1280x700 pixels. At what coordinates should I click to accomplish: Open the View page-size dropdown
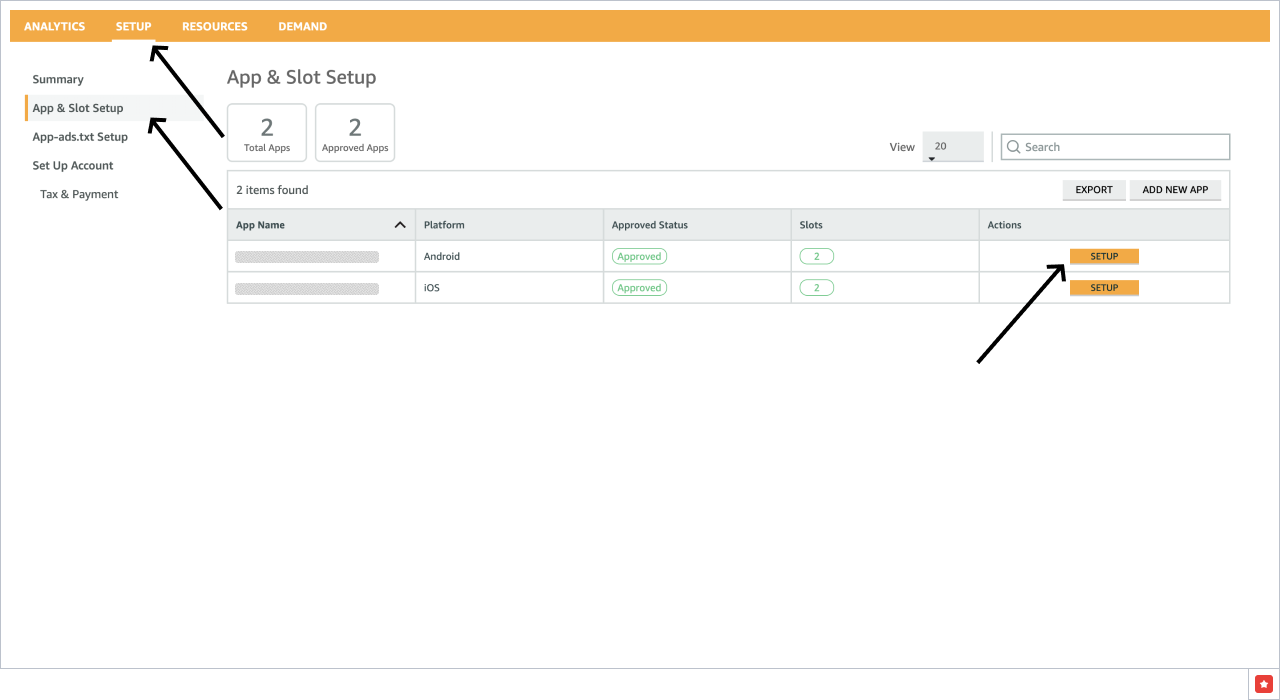pos(952,146)
